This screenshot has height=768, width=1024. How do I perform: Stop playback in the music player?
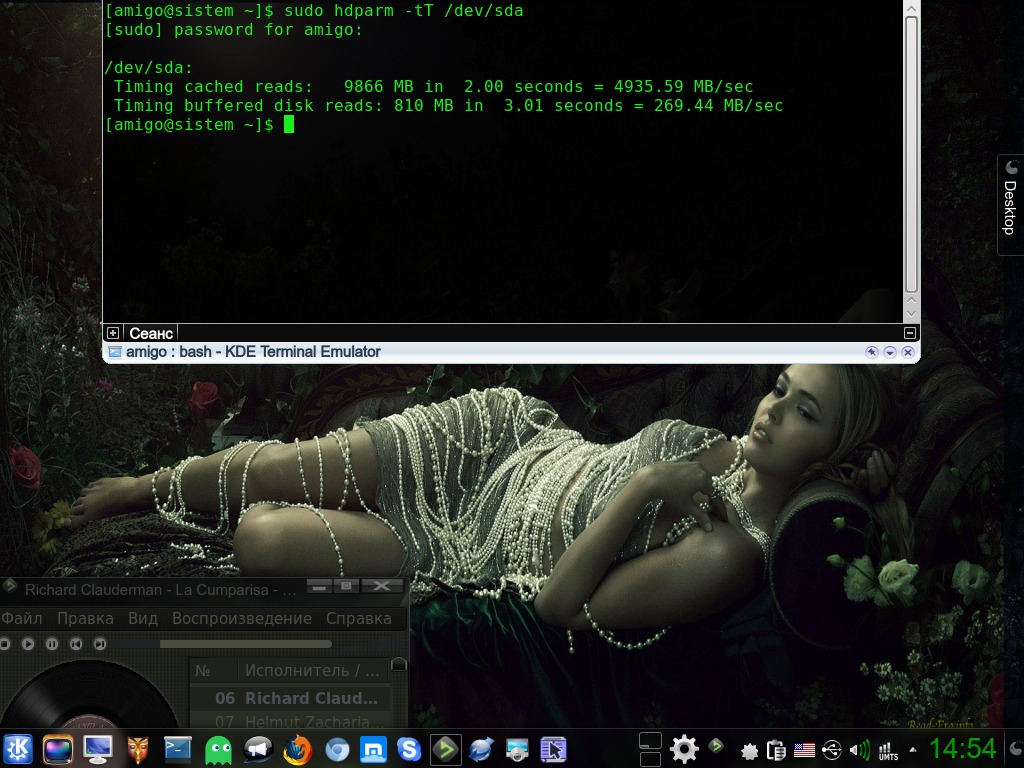tap(5, 644)
